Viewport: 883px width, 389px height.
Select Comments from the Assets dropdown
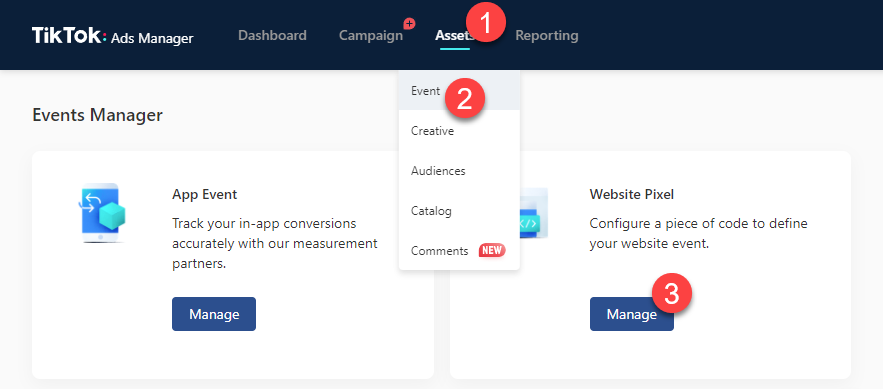pyautogui.click(x=459, y=251)
